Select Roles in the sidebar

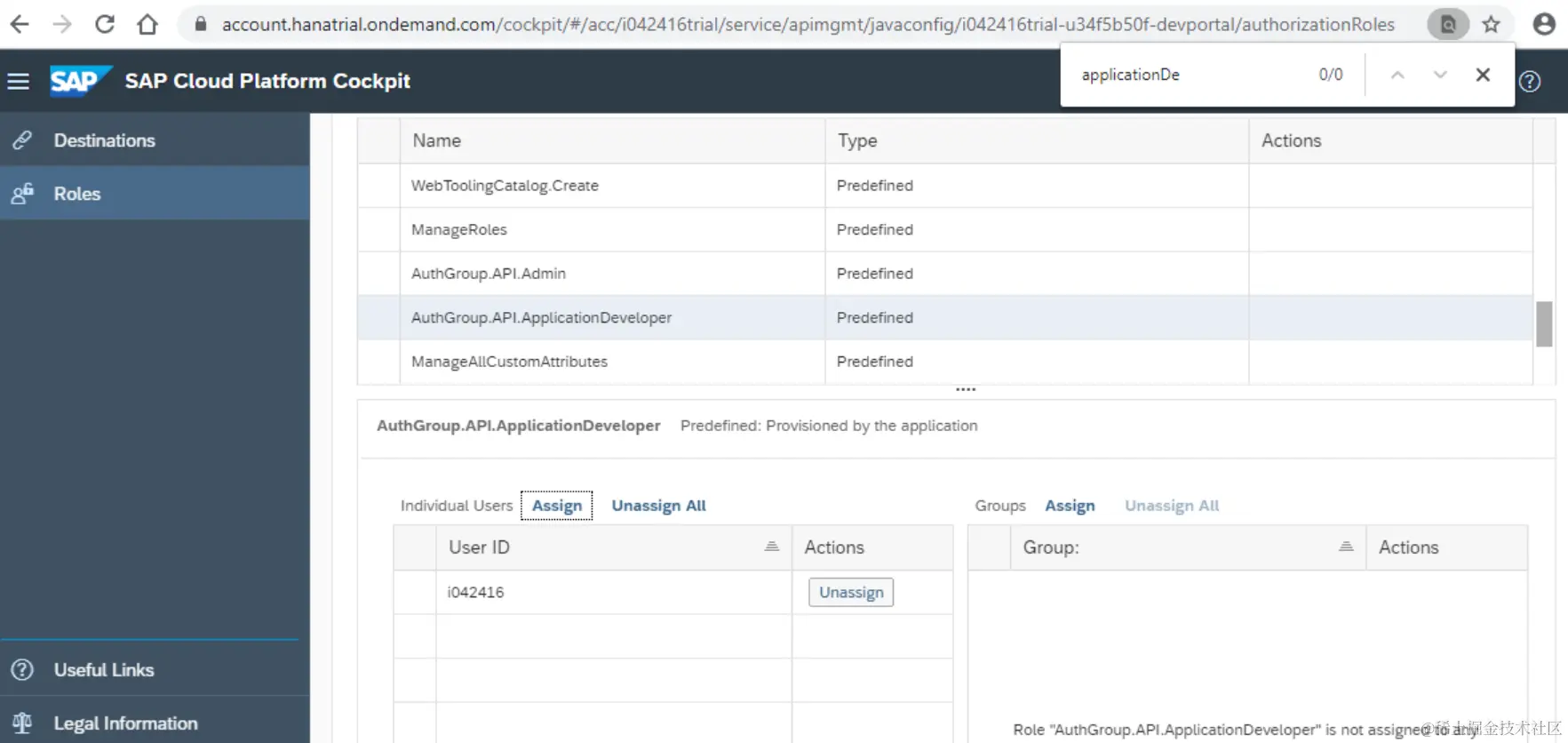pyautogui.click(x=155, y=194)
